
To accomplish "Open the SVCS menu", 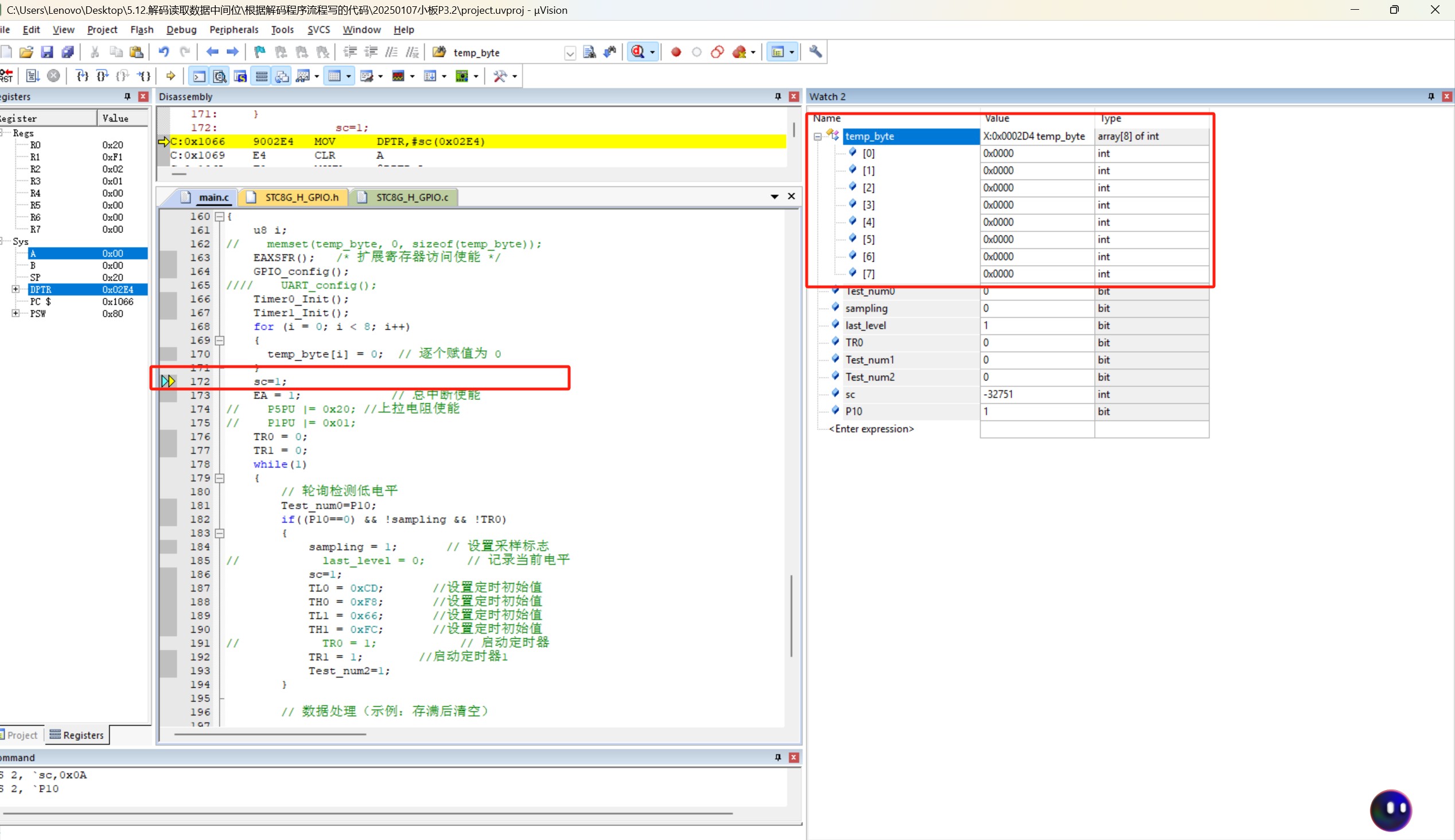I will click(x=318, y=29).
